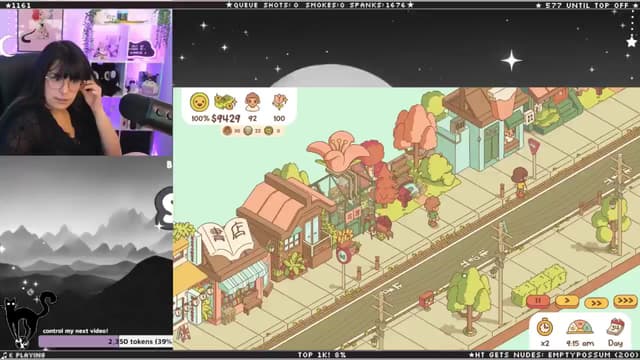640x360 pixels.
Task: Click the 4:15 am clock text
Action: [x=580, y=343]
